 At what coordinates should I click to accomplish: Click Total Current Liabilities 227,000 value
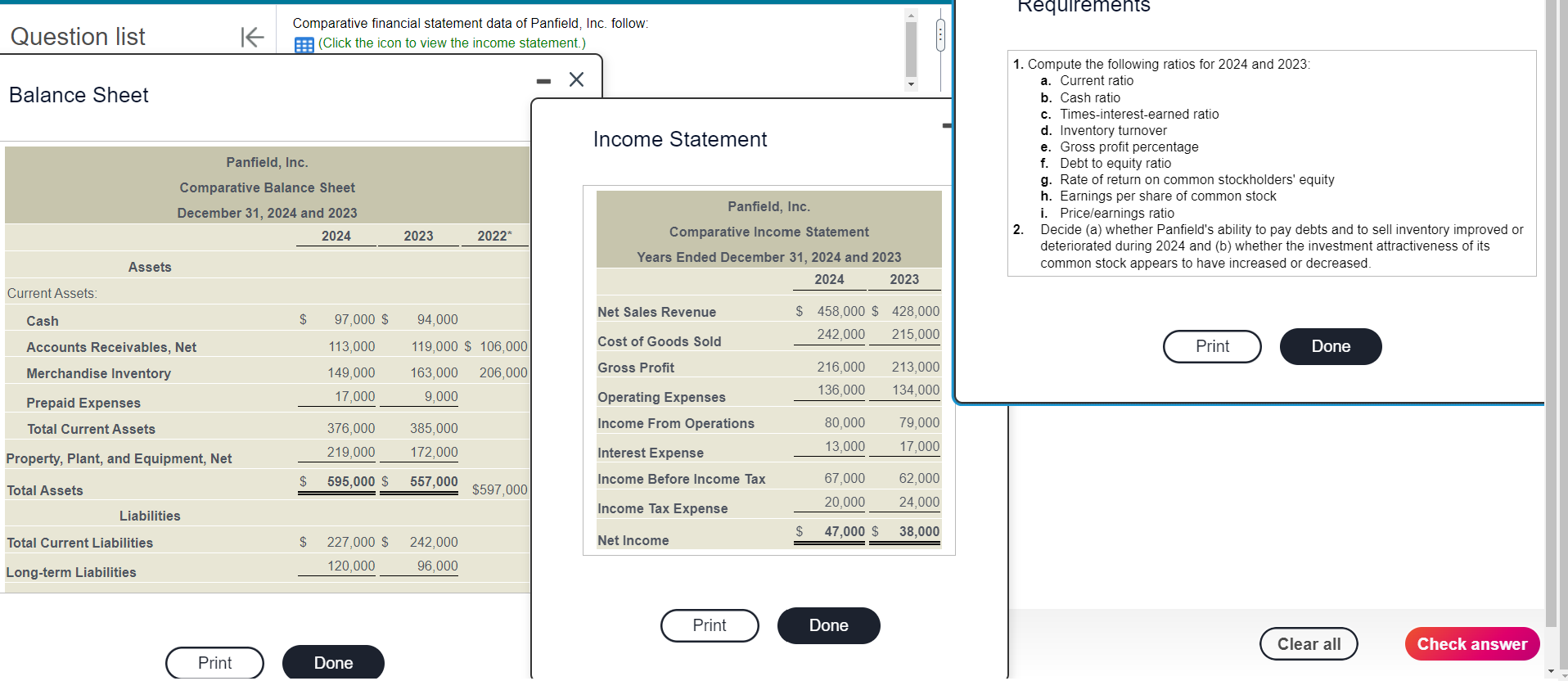pos(351,542)
